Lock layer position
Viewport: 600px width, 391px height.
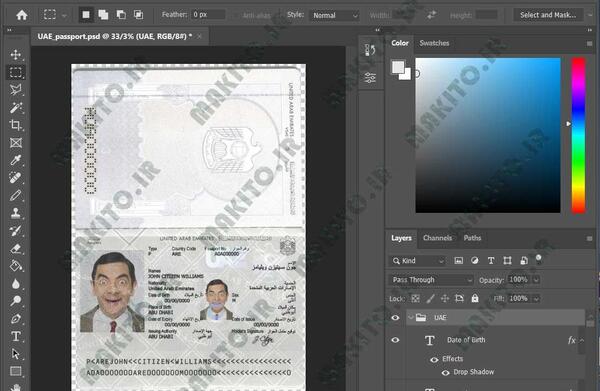click(x=445, y=298)
